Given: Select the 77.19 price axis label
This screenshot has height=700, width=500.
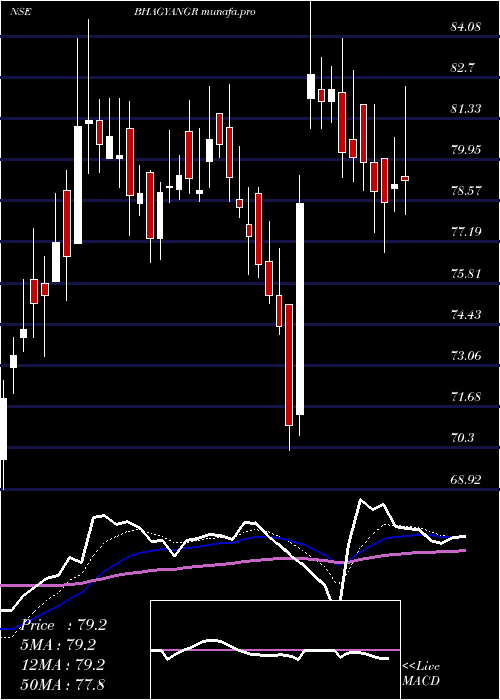Looking at the screenshot, I should pos(466,232).
